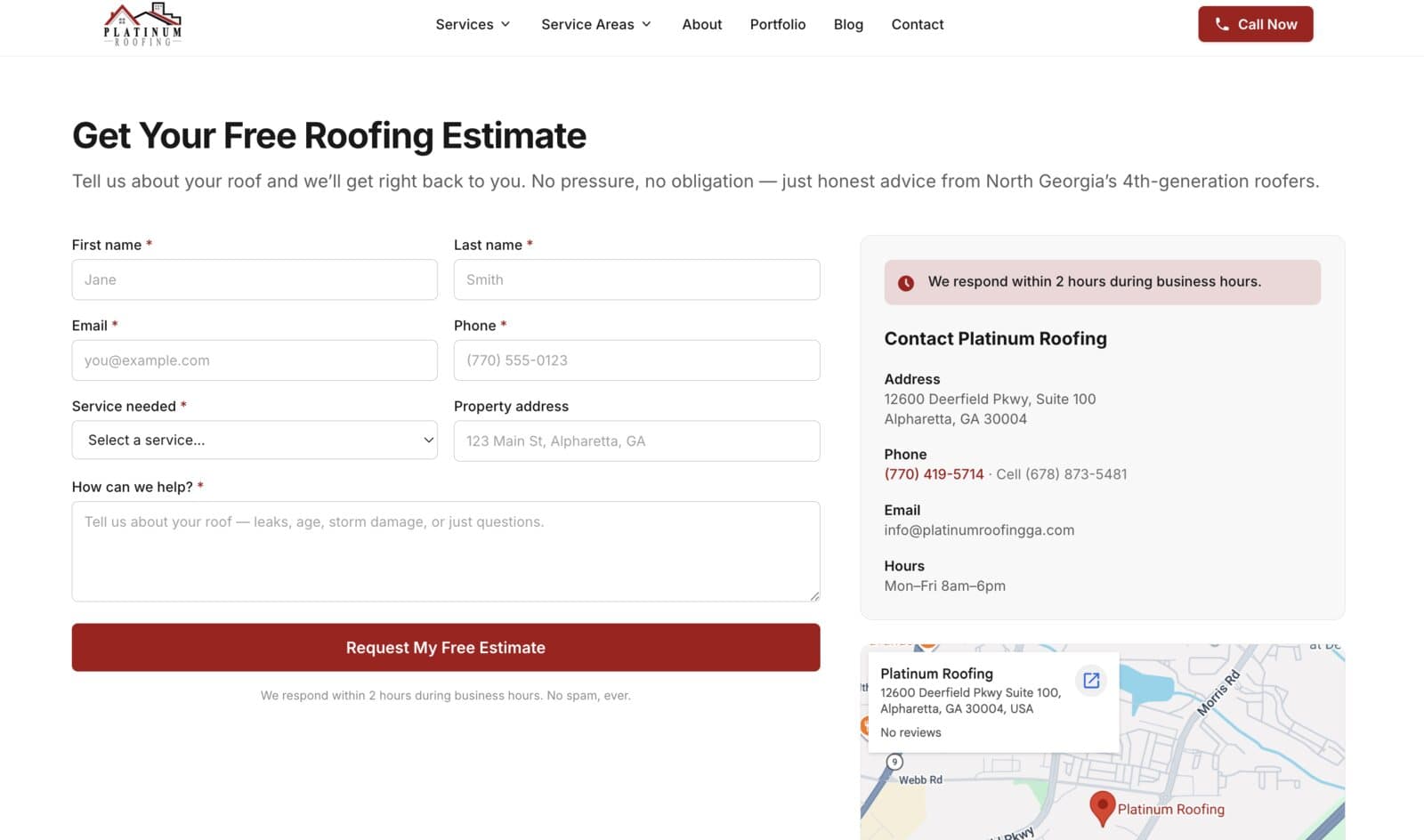Call the (770) 419-5714 phone link

point(934,474)
